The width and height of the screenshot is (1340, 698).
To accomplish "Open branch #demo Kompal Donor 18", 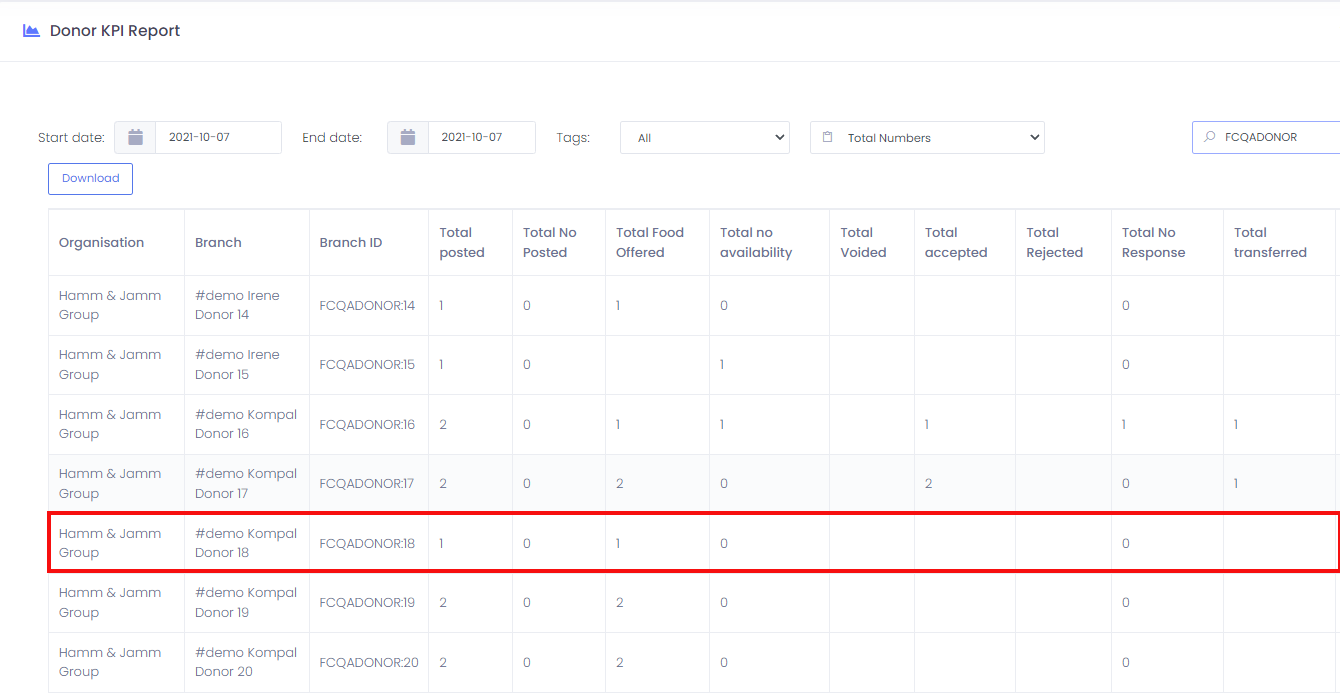I will [245, 543].
